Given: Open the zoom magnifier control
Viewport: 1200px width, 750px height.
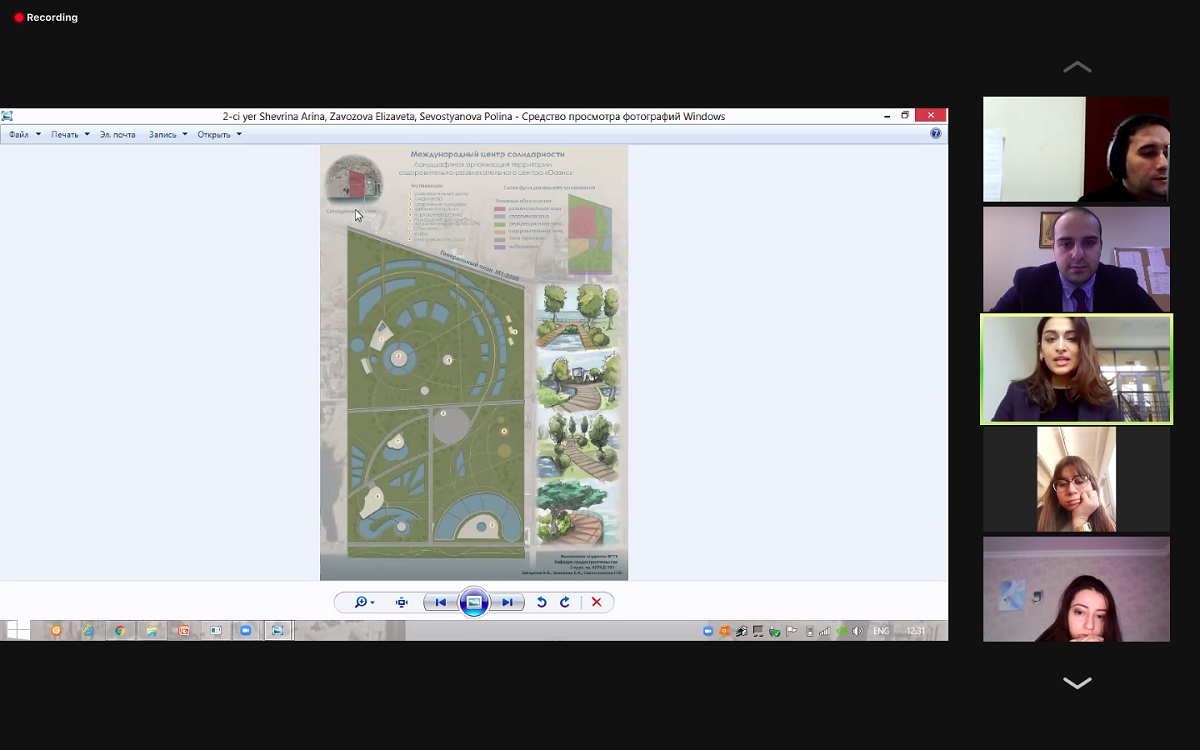Looking at the screenshot, I should tap(362, 602).
